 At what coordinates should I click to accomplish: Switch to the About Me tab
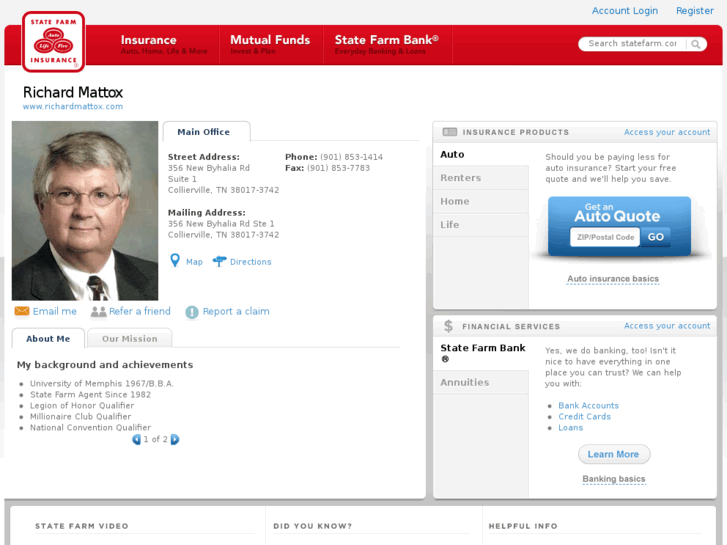[x=48, y=339]
